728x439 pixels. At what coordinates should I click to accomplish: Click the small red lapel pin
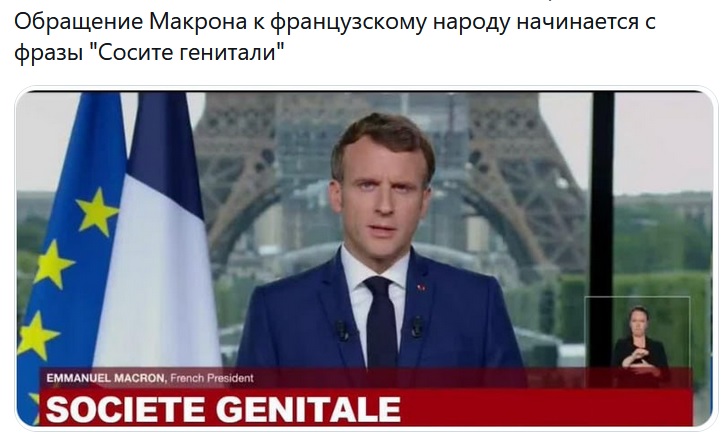click(421, 288)
